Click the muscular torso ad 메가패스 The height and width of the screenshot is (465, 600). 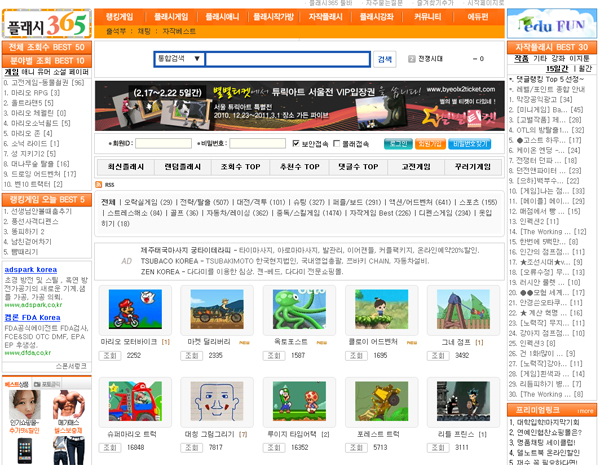tap(68, 405)
